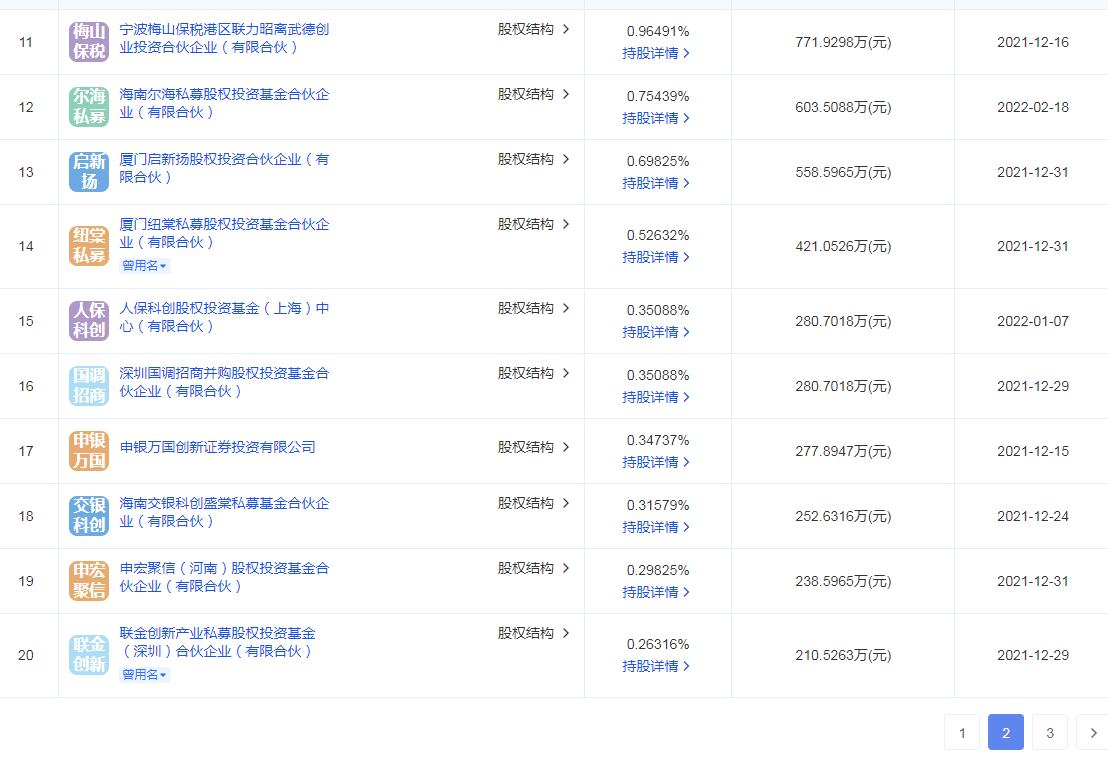This screenshot has height=766, width=1108.
Task: Click the 人保科创 purple logo icon
Action: [x=89, y=321]
